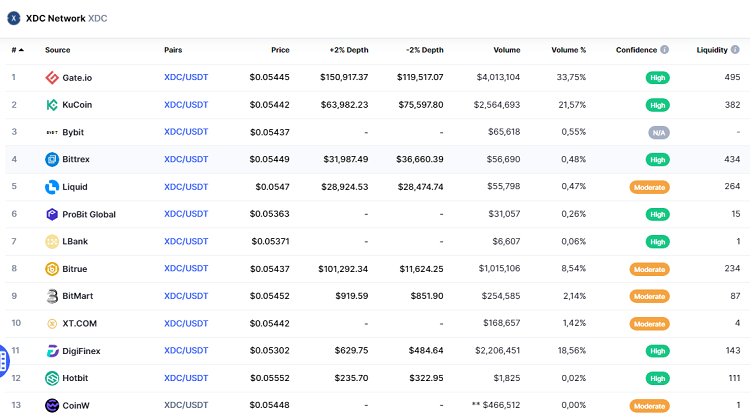Click the ProBit Global logo icon
Viewport: 750px width, 416px height.
[52, 214]
